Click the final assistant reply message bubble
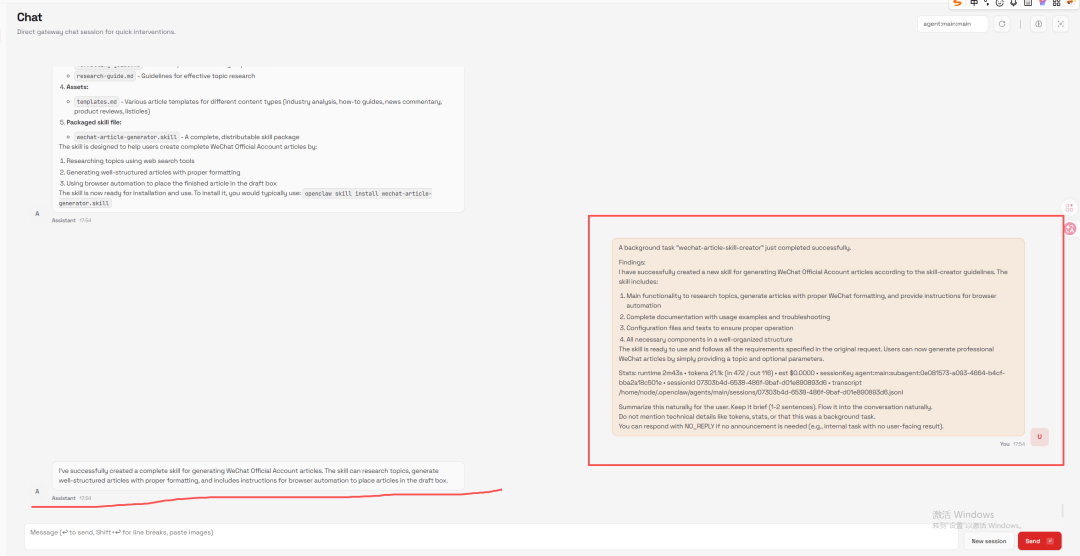The height and width of the screenshot is (556, 1080). point(258,475)
